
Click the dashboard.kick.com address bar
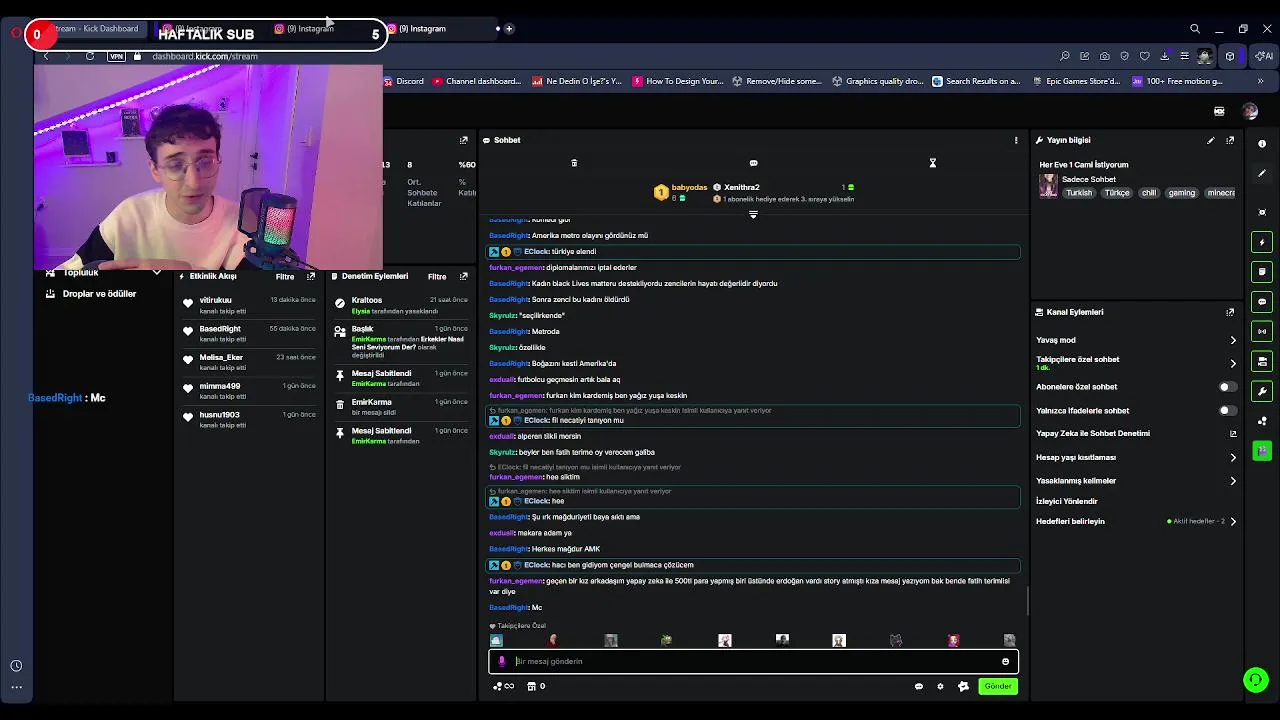point(205,56)
